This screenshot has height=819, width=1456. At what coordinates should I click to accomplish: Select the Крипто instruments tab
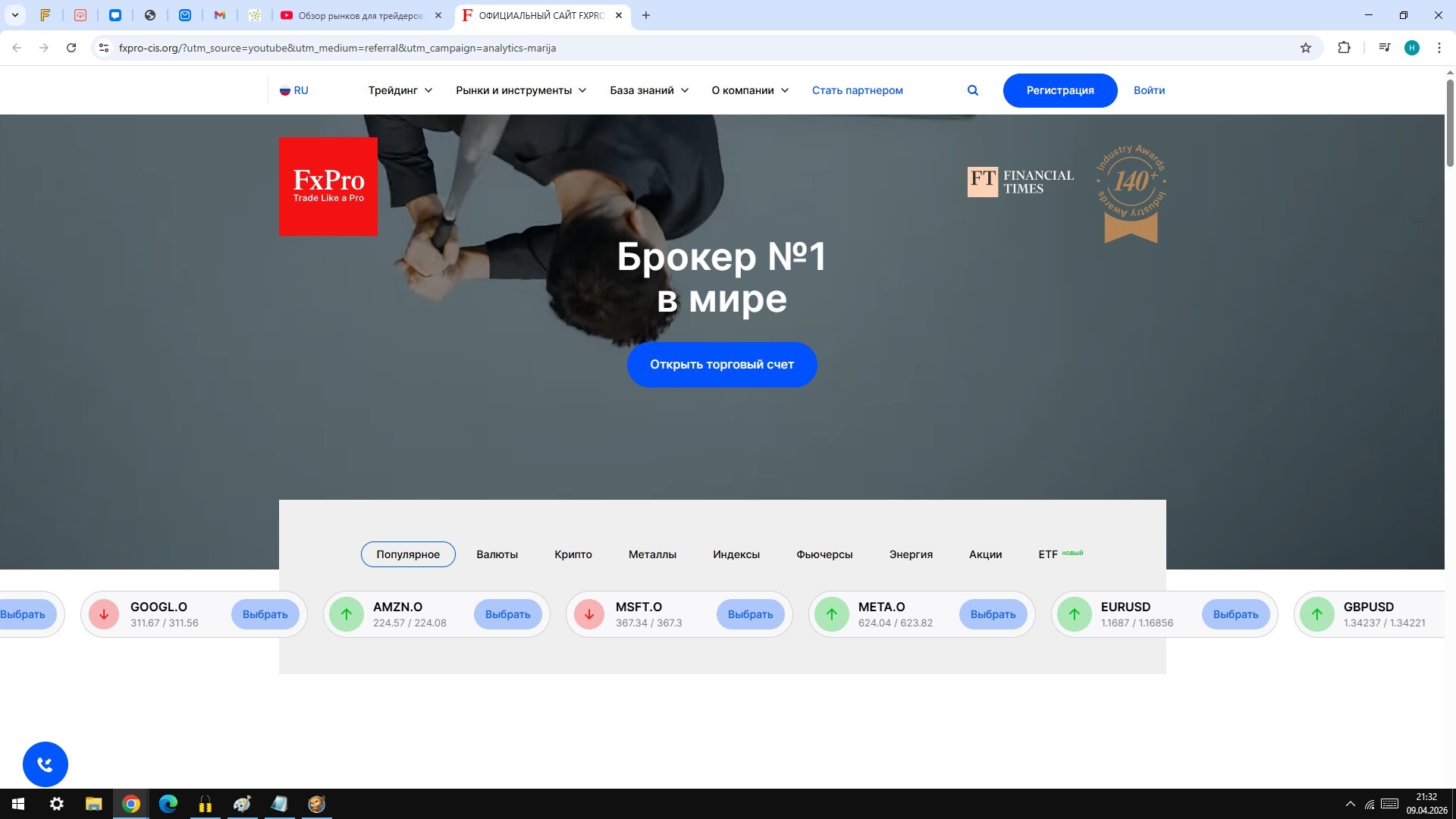[573, 554]
